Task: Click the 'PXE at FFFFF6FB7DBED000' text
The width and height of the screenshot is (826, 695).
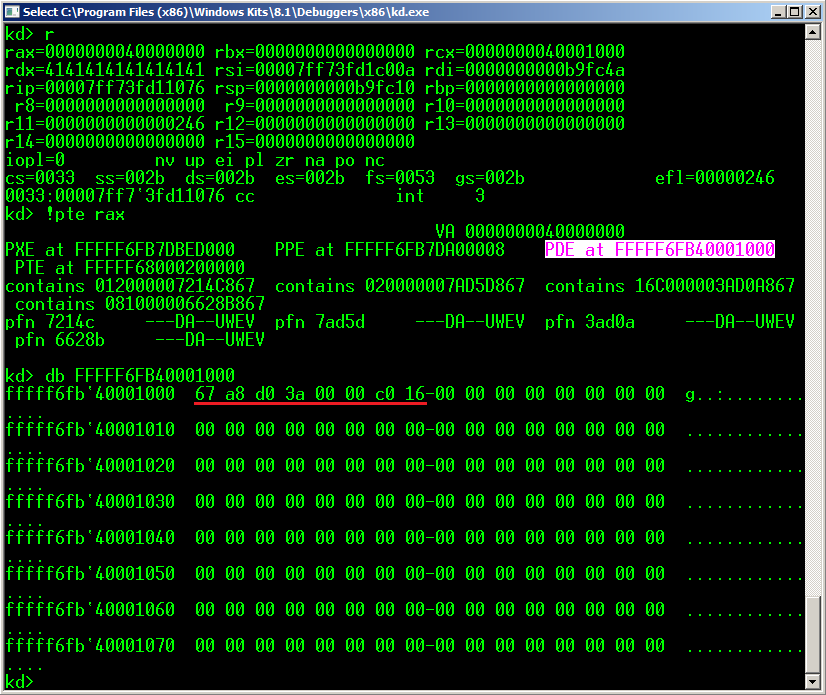Action: point(120,249)
